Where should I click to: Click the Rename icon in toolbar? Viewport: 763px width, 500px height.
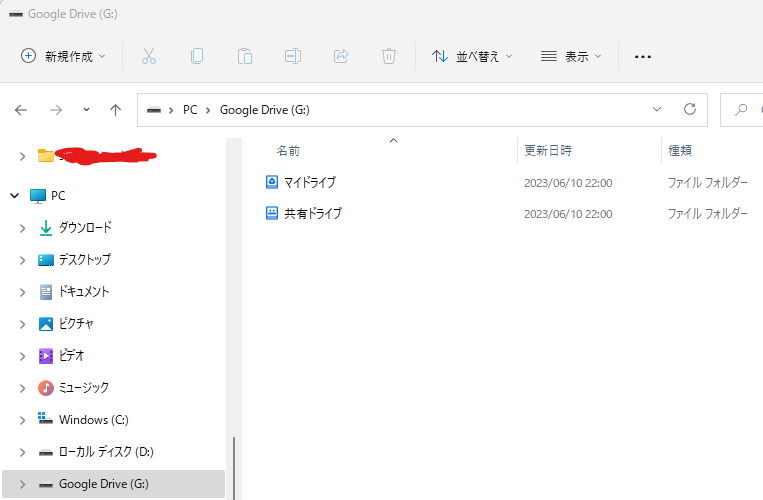(292, 56)
